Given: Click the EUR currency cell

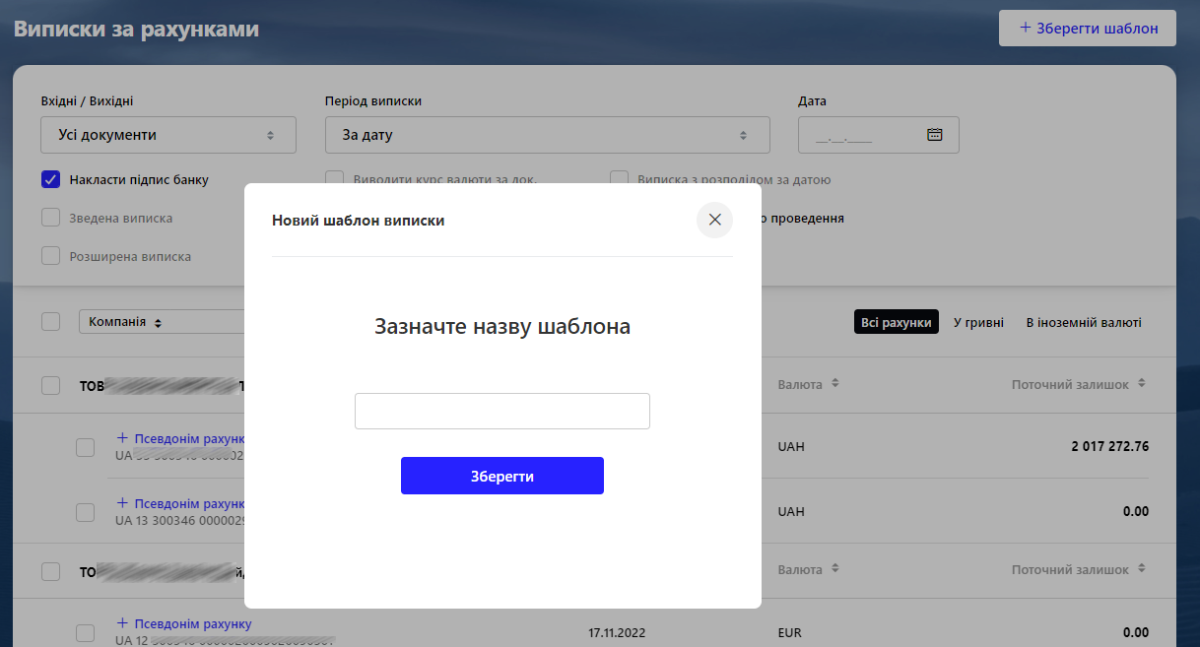Looking at the screenshot, I should pos(789,632).
